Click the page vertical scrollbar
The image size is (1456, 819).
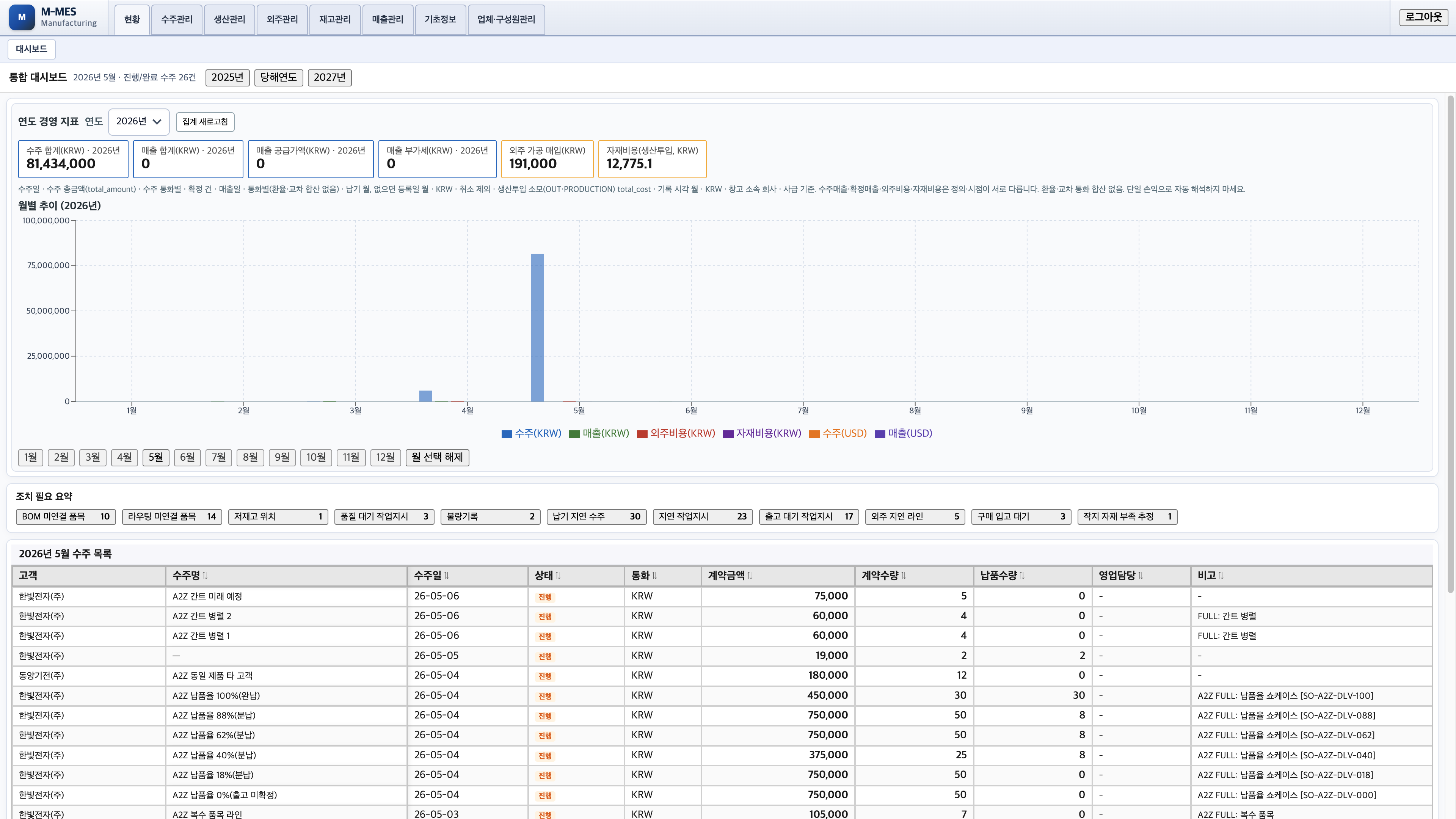point(1450,345)
